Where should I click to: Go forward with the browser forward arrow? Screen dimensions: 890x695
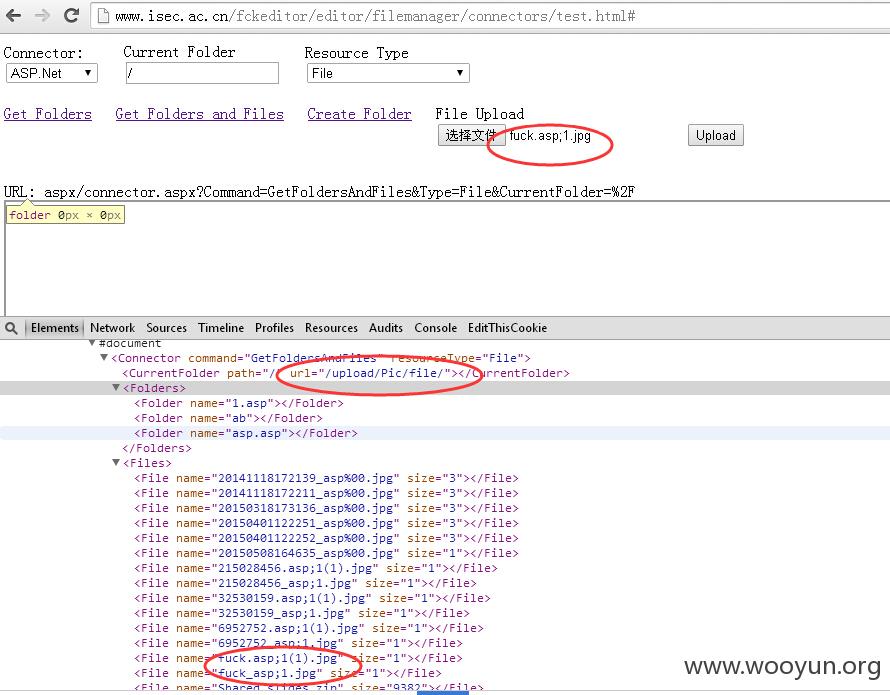point(43,15)
